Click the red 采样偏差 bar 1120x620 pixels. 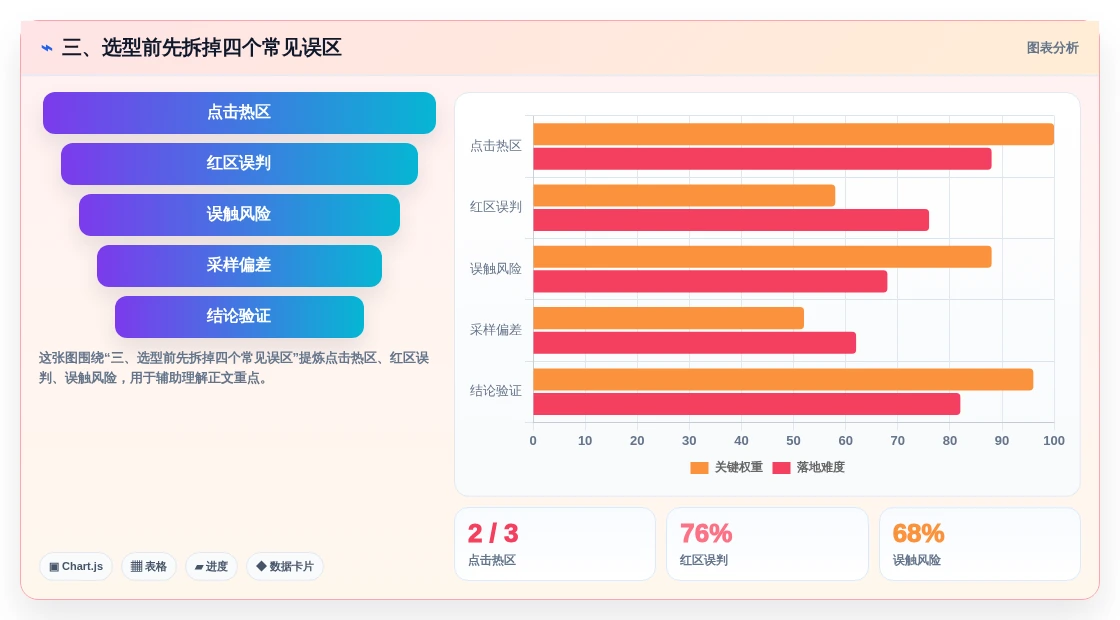[x=694, y=343]
